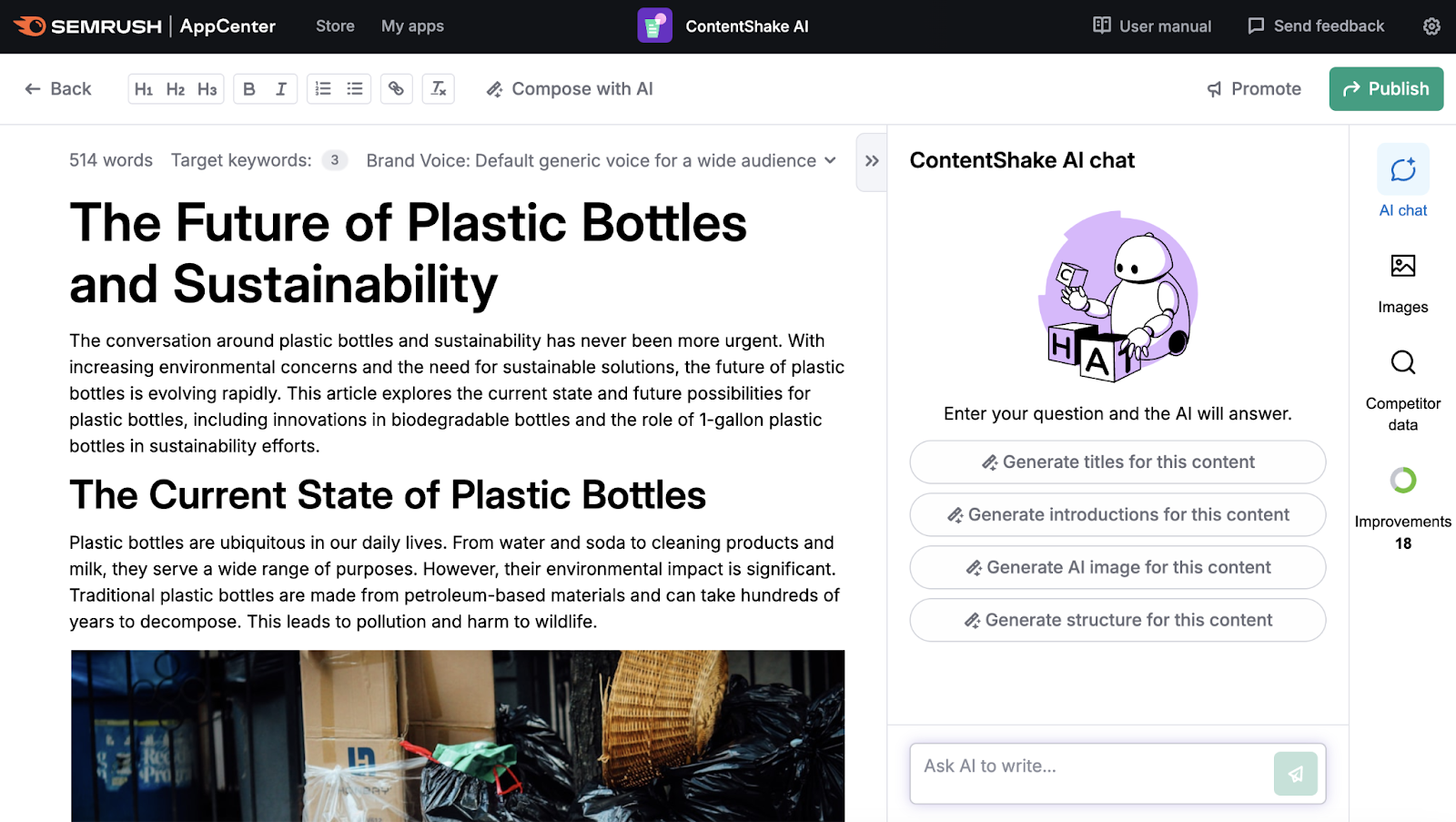Click the article title heading
Screen dimensions: 1456x822
click(x=409, y=253)
